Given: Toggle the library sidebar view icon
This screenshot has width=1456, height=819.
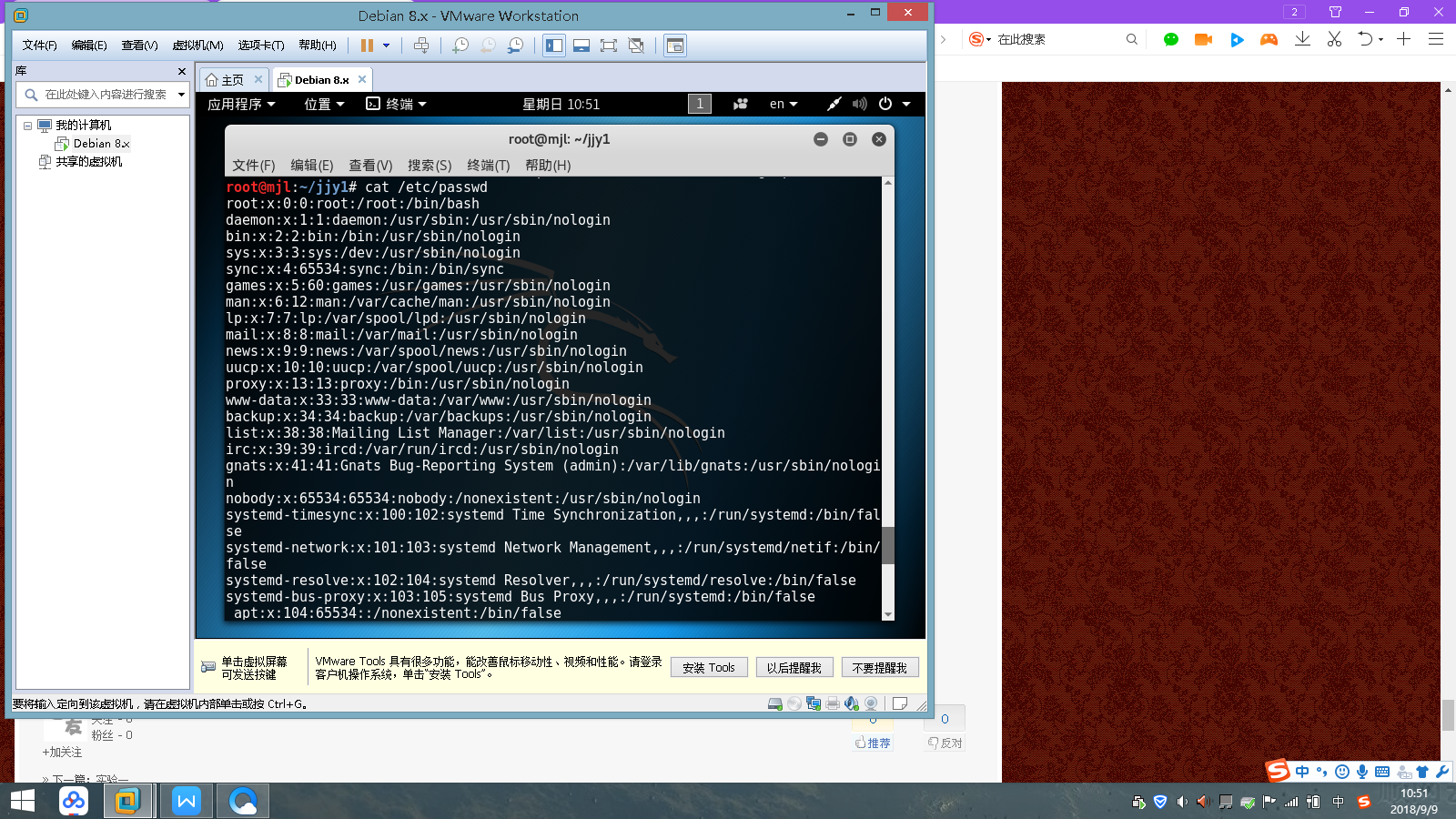Looking at the screenshot, I should [554, 45].
